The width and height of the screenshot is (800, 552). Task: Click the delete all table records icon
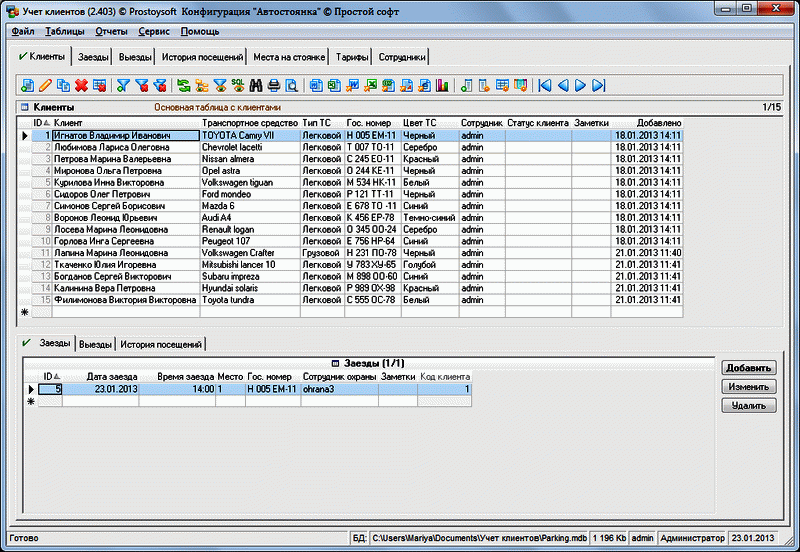coord(99,85)
